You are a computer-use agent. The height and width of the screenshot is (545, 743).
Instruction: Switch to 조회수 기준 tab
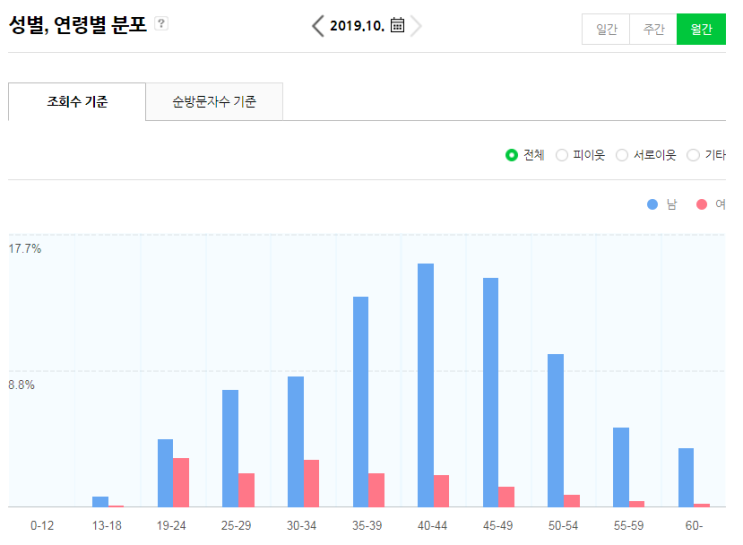[x=77, y=102]
